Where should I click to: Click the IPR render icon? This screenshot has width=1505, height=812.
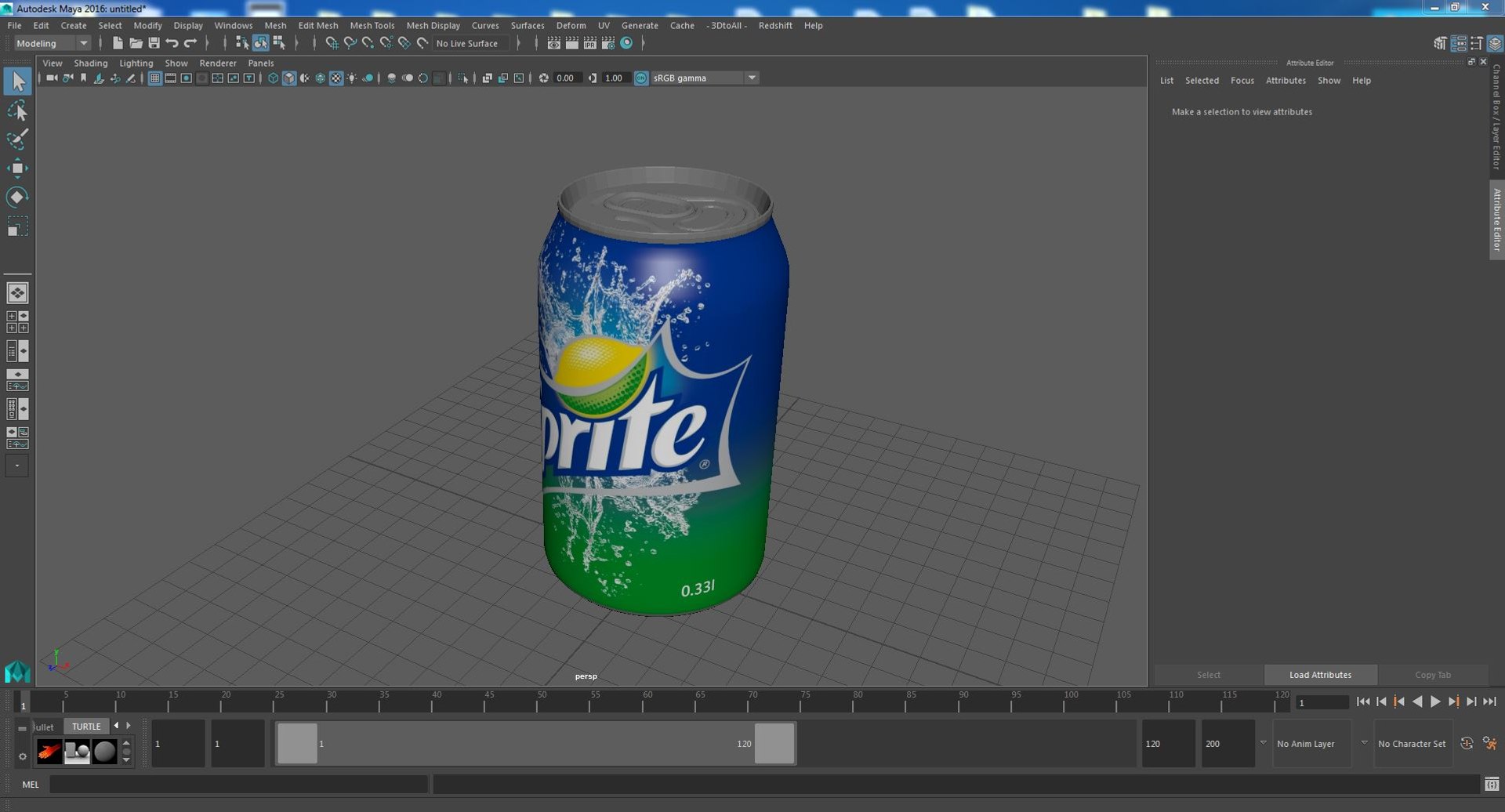click(x=589, y=43)
